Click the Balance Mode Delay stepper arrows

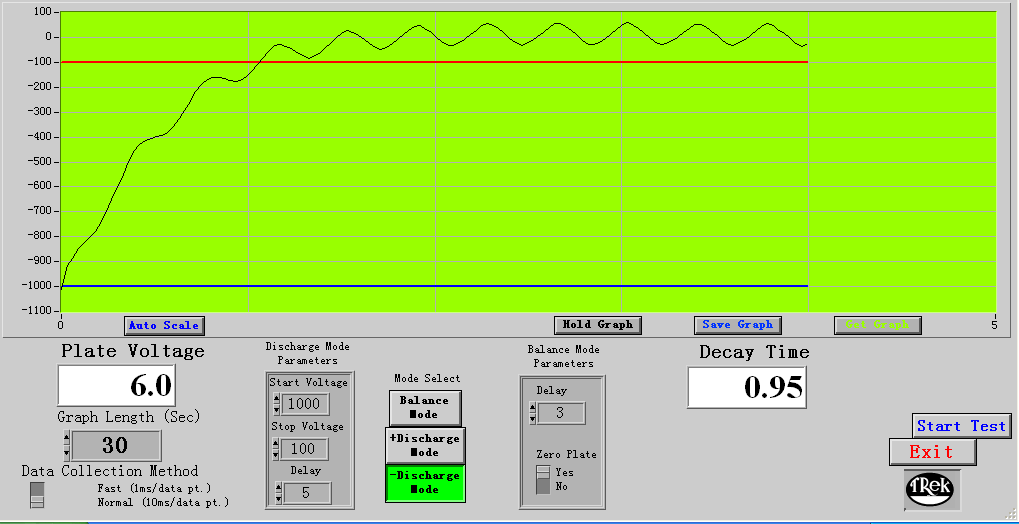click(x=532, y=413)
